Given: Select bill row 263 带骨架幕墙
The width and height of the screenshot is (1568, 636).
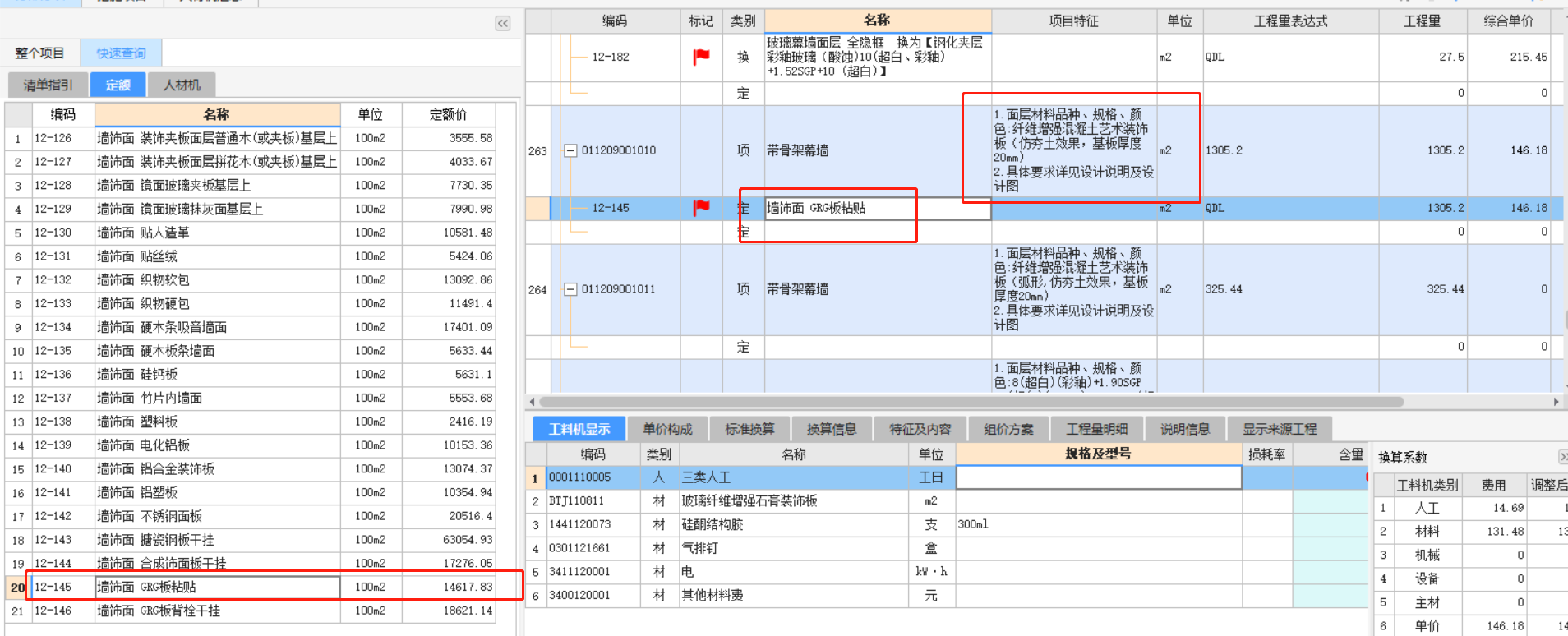Looking at the screenshot, I should [1044, 150].
